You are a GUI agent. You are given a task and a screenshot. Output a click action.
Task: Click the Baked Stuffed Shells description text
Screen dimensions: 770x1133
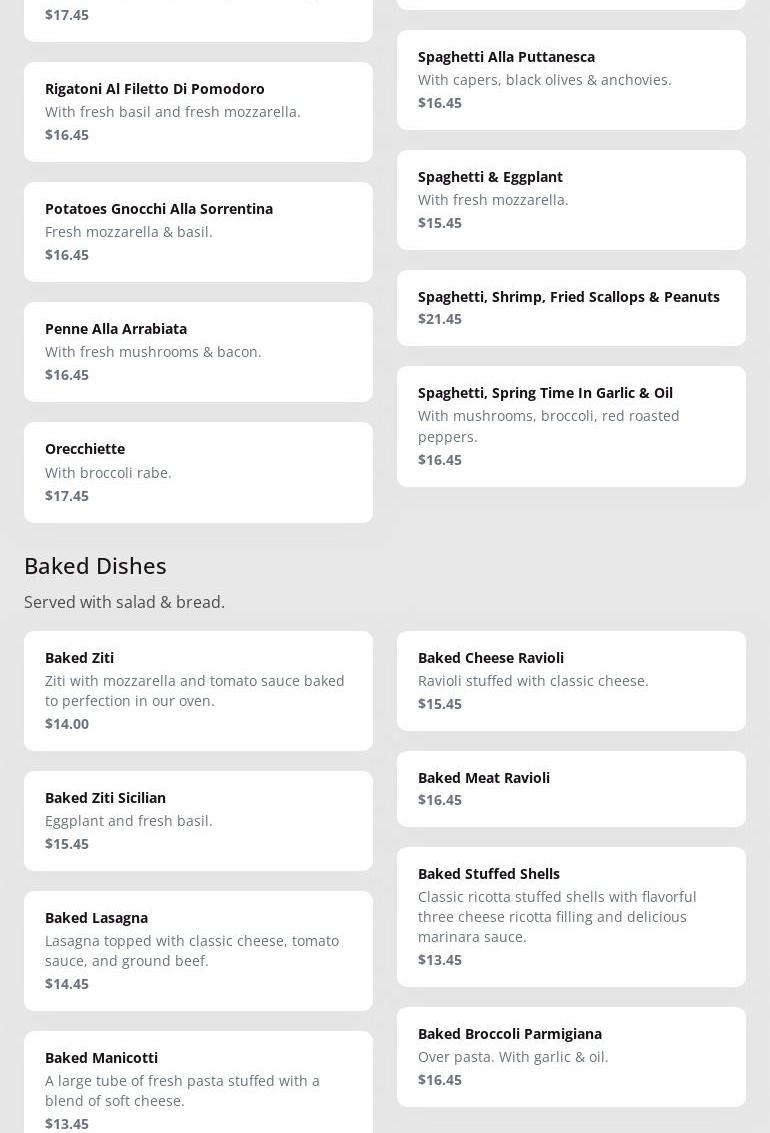point(557,917)
